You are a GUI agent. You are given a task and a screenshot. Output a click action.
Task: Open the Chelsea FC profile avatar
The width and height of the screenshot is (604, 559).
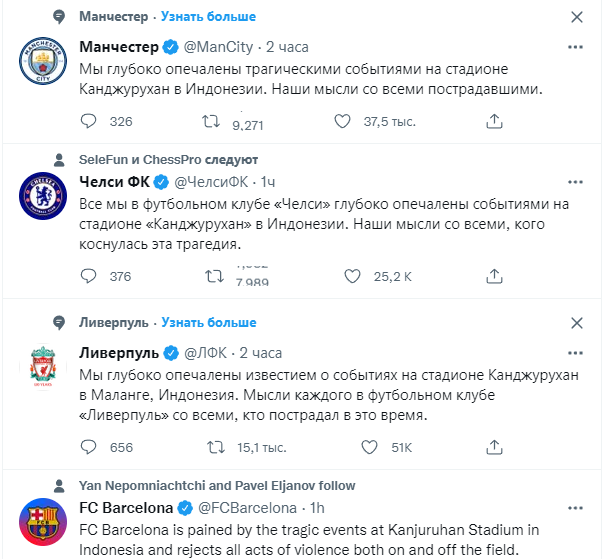click(x=44, y=194)
